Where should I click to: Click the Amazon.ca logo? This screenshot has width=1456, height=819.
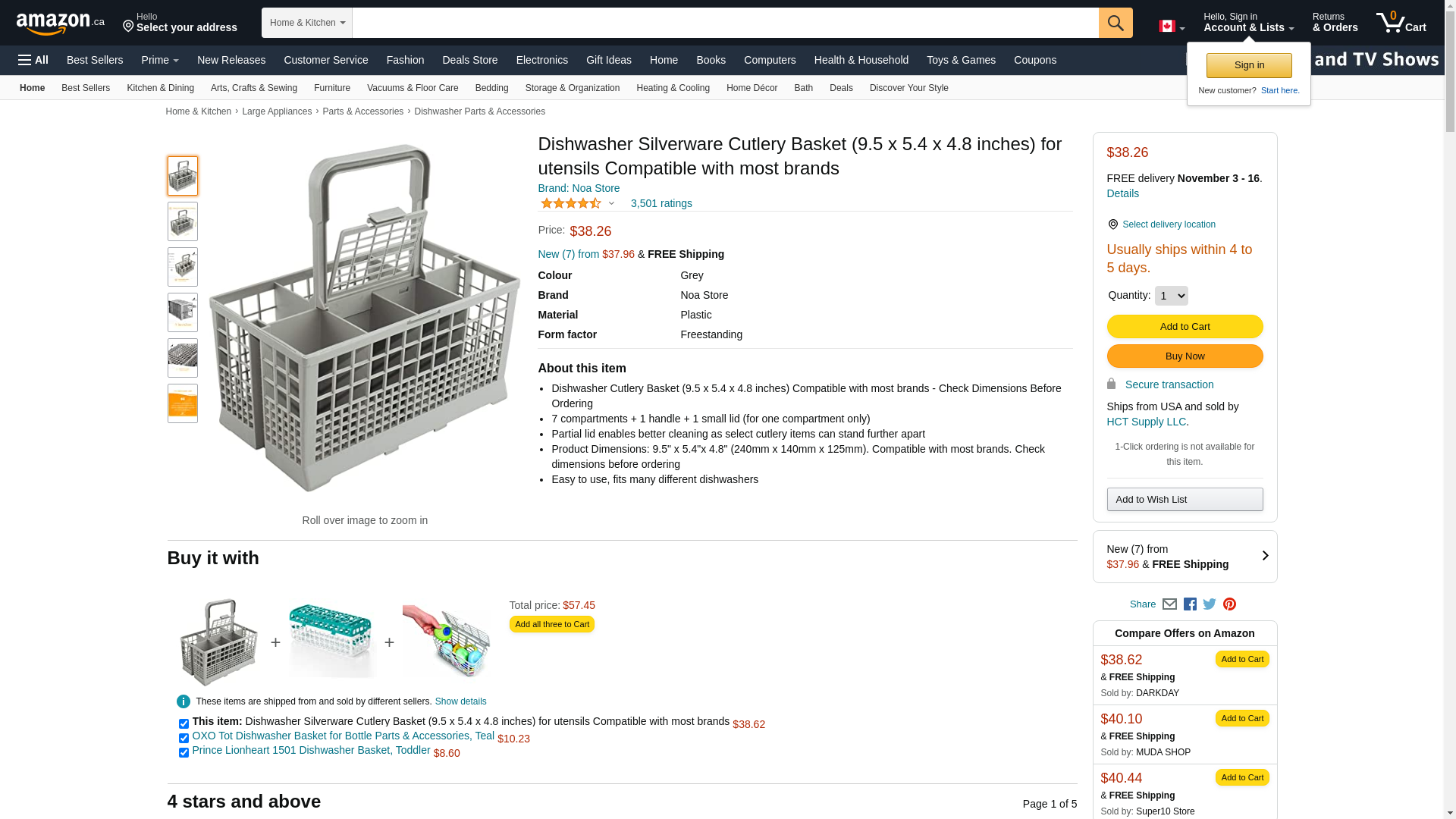61,24
